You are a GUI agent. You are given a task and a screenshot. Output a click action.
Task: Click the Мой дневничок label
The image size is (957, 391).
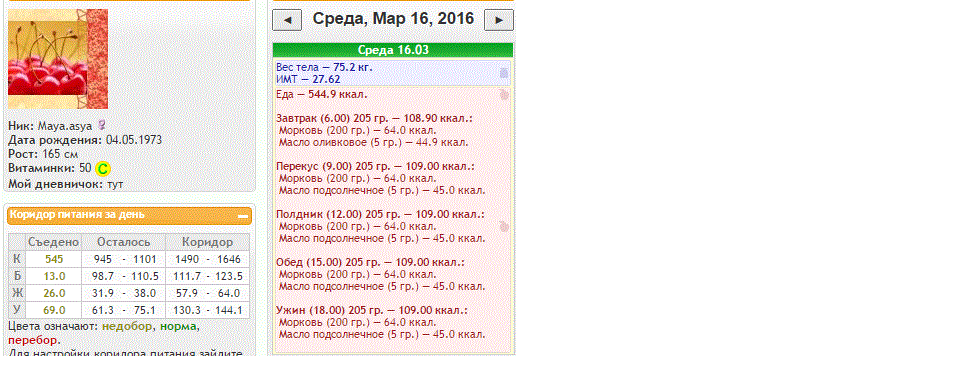coord(56,184)
